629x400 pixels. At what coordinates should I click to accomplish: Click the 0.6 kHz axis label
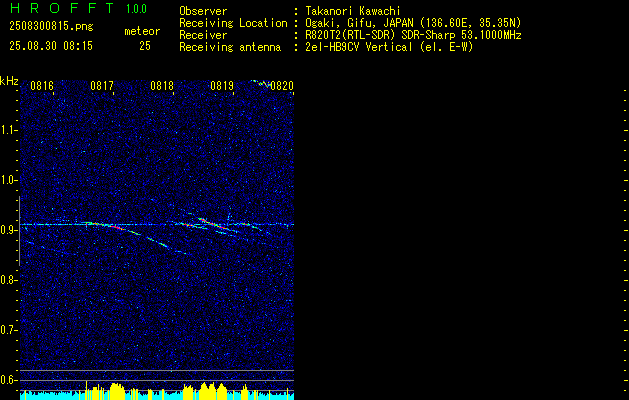(9, 380)
